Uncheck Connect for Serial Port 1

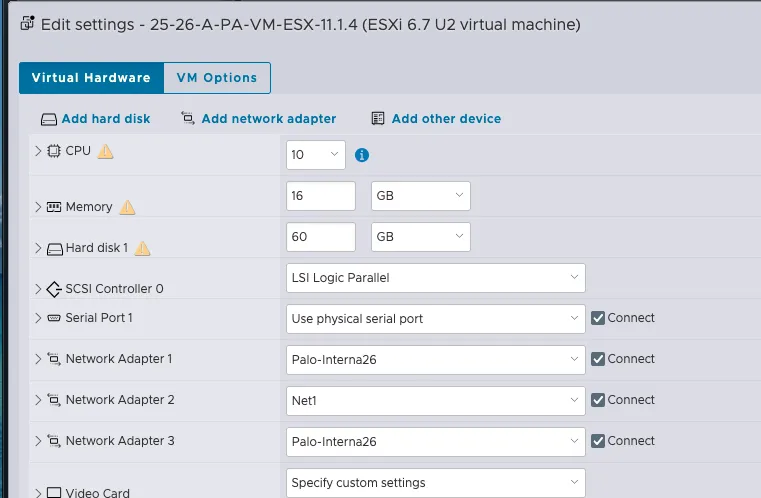coord(598,318)
